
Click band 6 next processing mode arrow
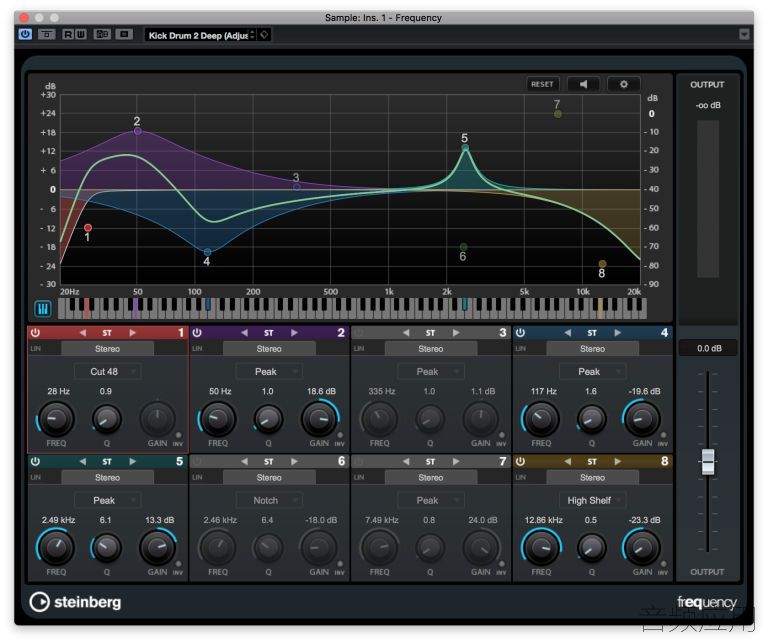coord(294,461)
